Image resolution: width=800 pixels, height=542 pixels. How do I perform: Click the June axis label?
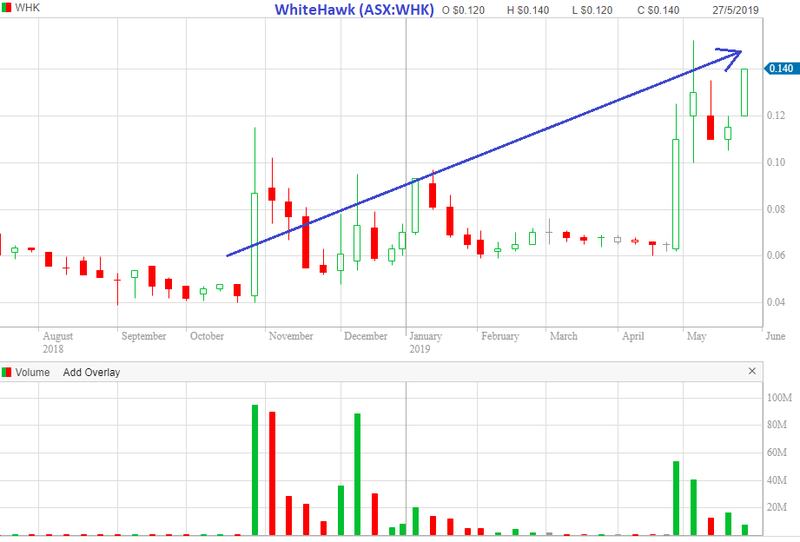(x=776, y=336)
